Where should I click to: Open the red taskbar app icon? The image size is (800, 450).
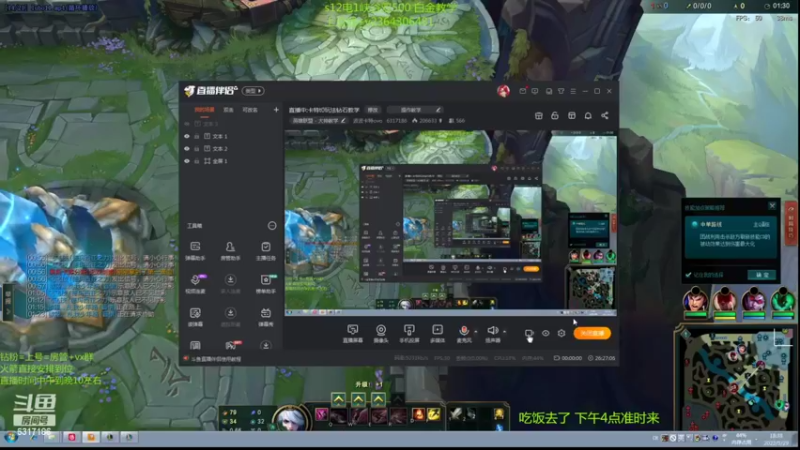[71, 438]
